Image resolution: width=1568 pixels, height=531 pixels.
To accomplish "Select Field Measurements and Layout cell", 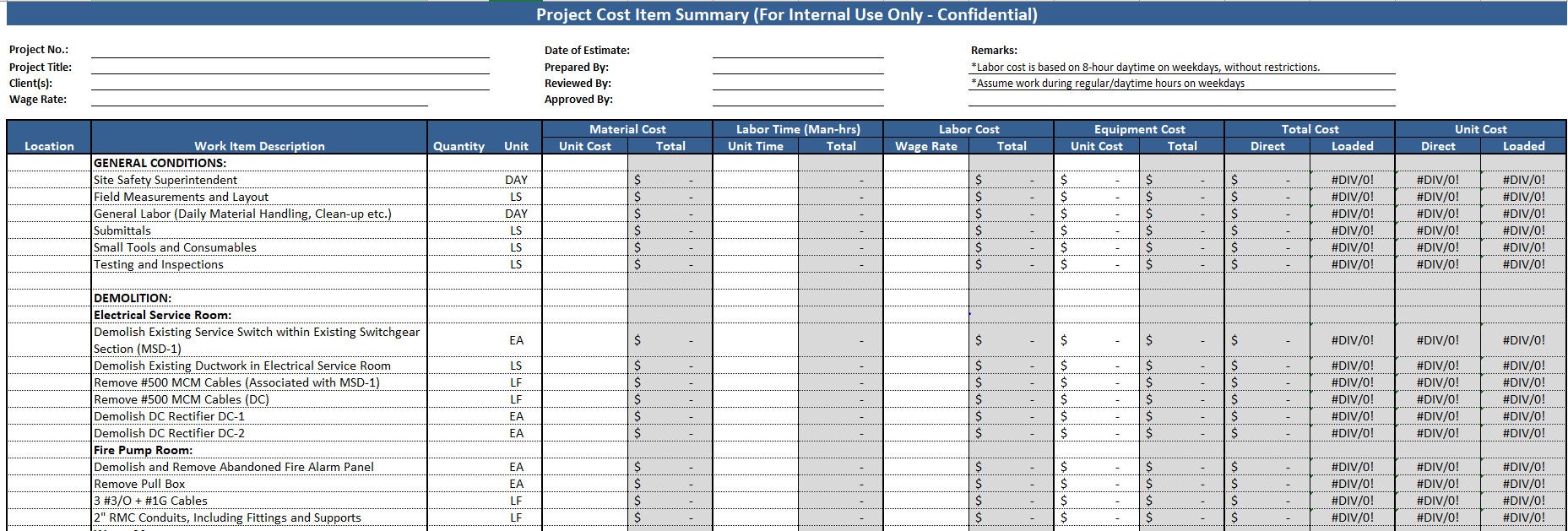I will (259, 197).
